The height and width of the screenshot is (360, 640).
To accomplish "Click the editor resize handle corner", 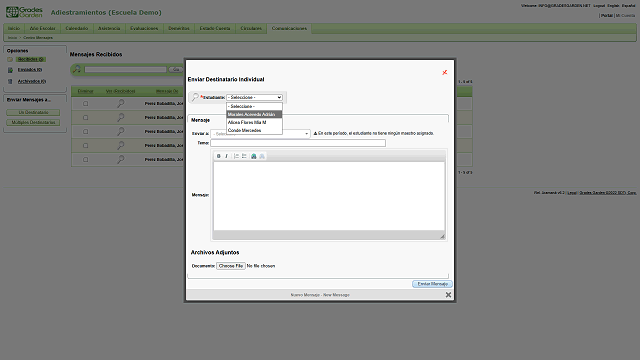I will click(x=442, y=236).
